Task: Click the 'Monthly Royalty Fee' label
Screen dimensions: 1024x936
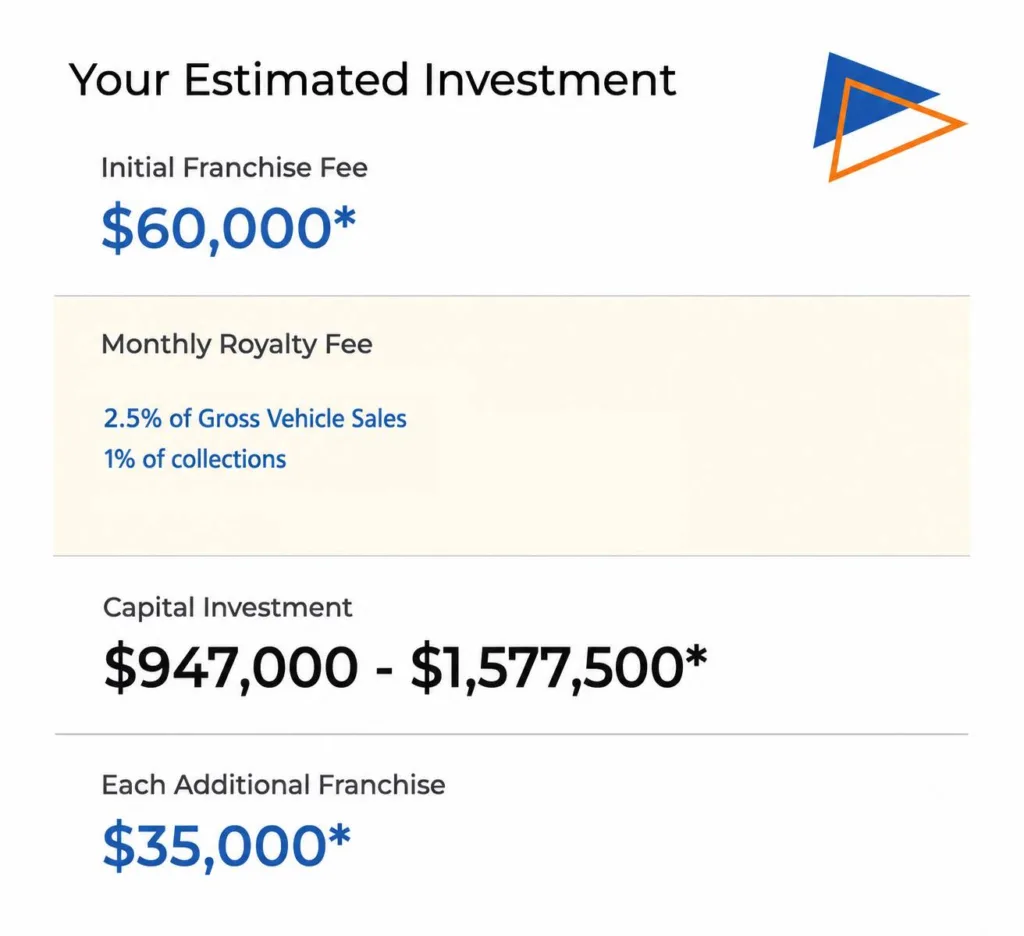Action: pyautogui.click(x=237, y=344)
